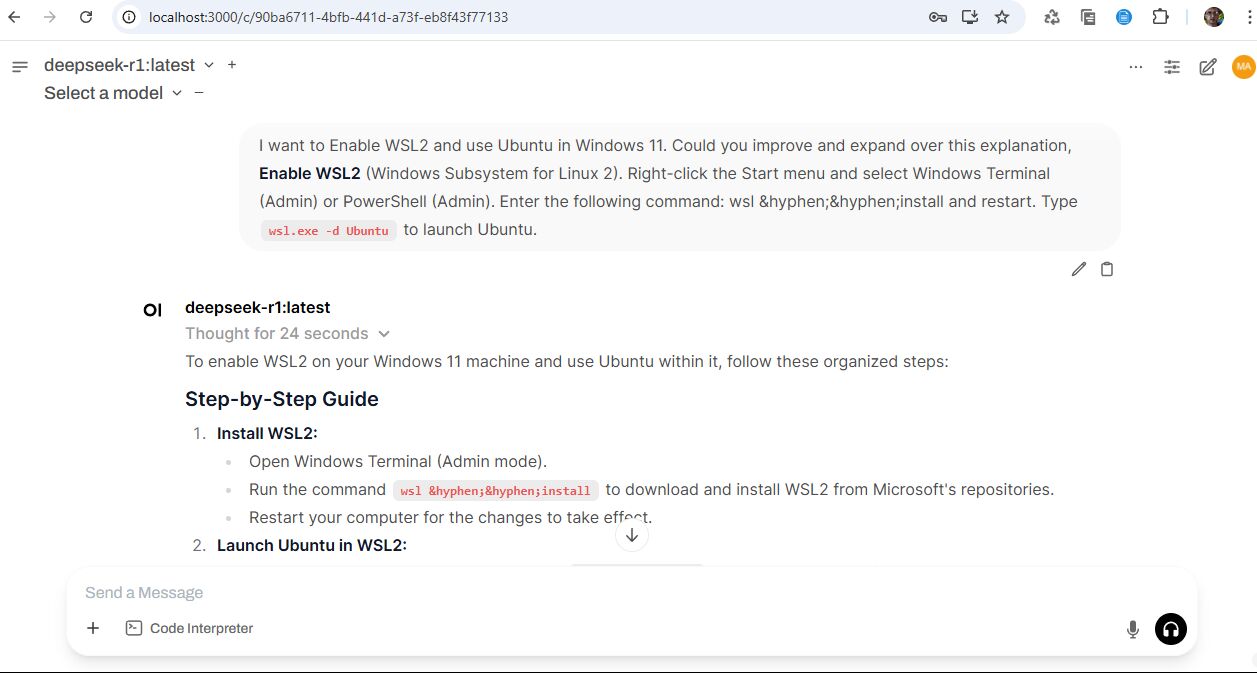The height and width of the screenshot is (673, 1257).
Task: Open the sidebar hamburger menu
Action: click(19, 67)
